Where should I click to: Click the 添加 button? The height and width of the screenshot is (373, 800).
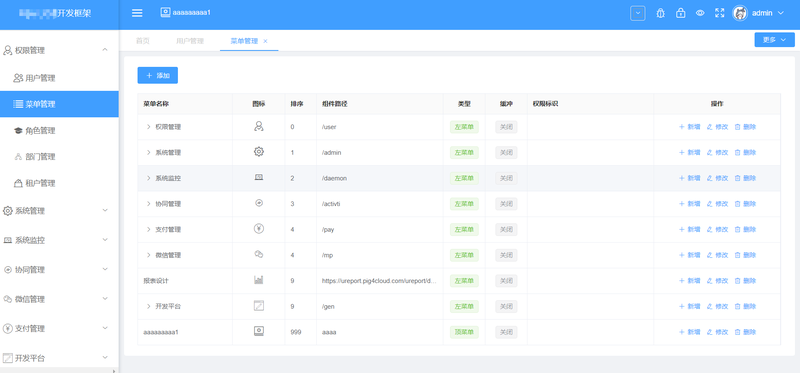(158, 75)
